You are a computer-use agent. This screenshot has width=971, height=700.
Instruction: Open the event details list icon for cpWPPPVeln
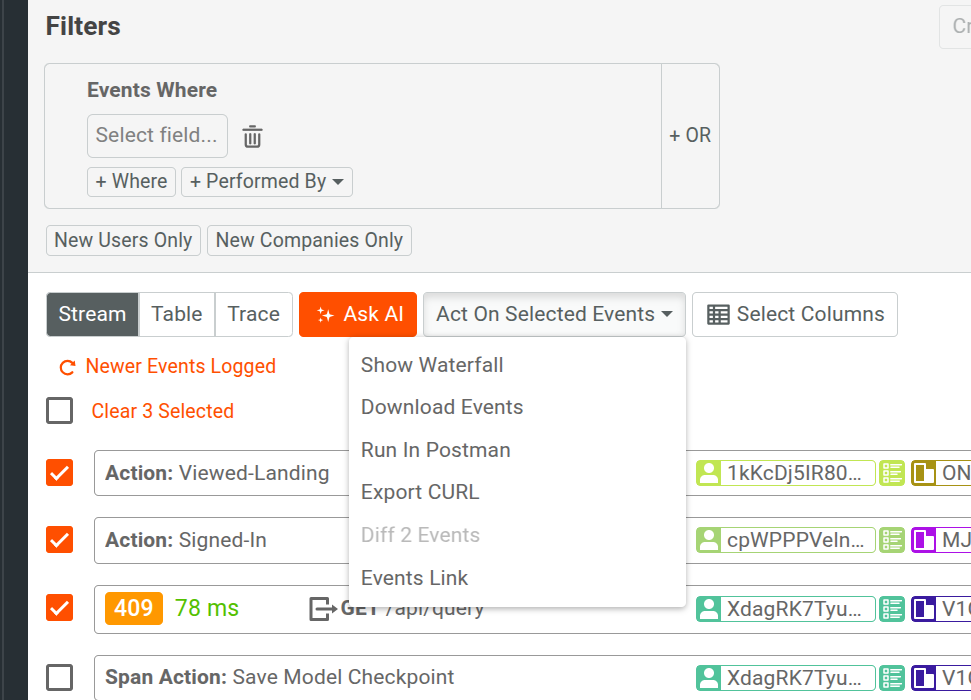[x=891, y=540]
